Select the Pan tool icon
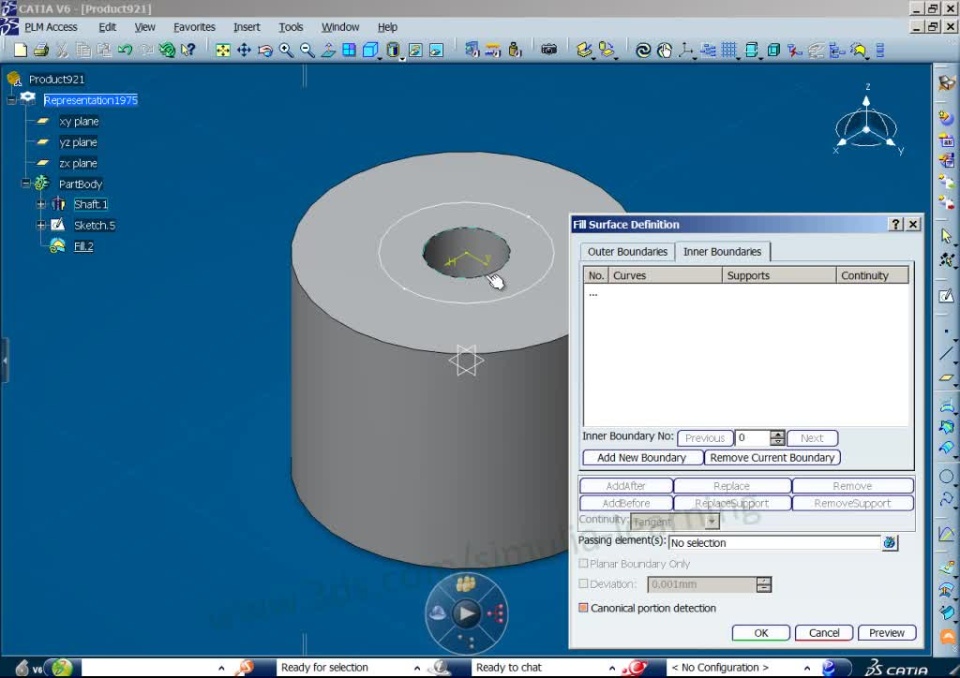This screenshot has height=678, width=960. click(x=244, y=50)
